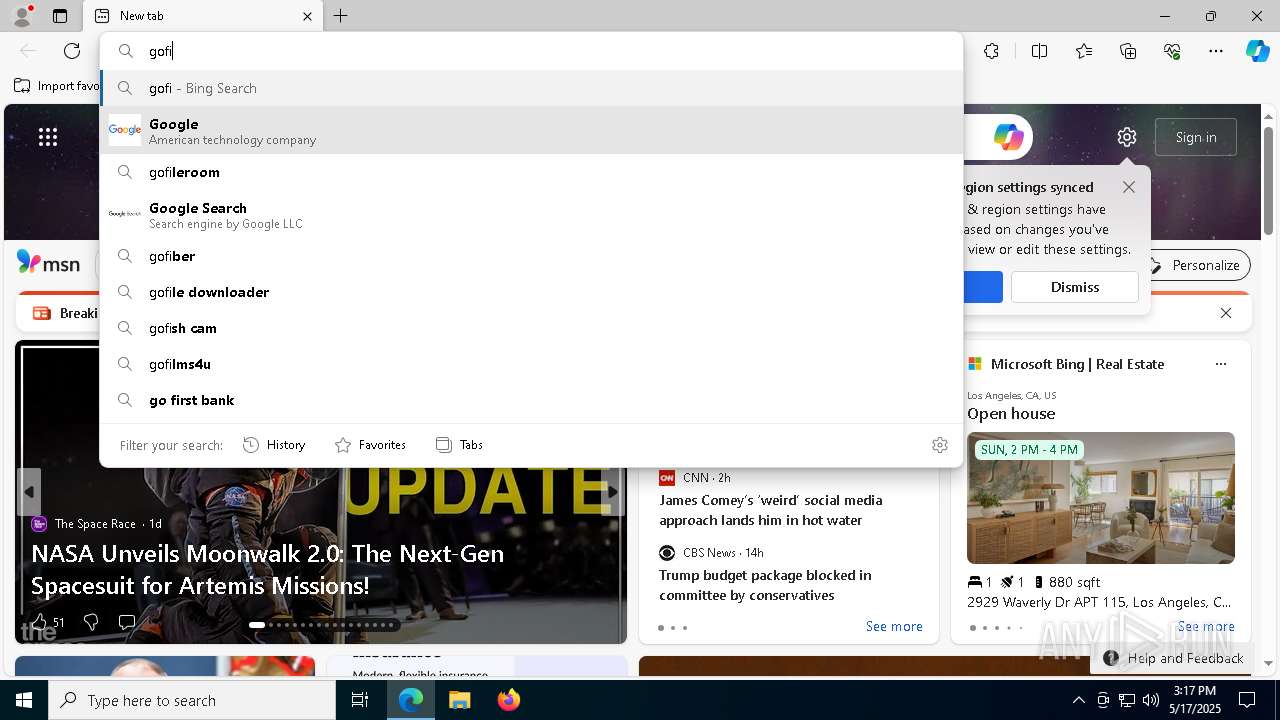The height and width of the screenshot is (720, 1280).
Task: Refresh the page
Action: (72, 51)
